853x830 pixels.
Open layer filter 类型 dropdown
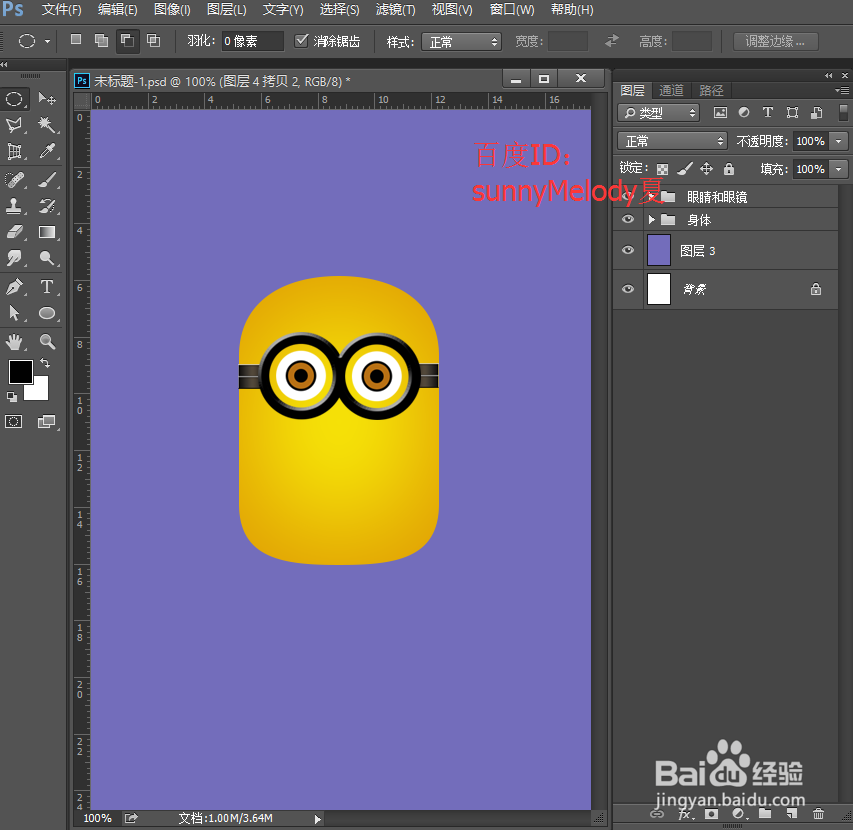(658, 113)
